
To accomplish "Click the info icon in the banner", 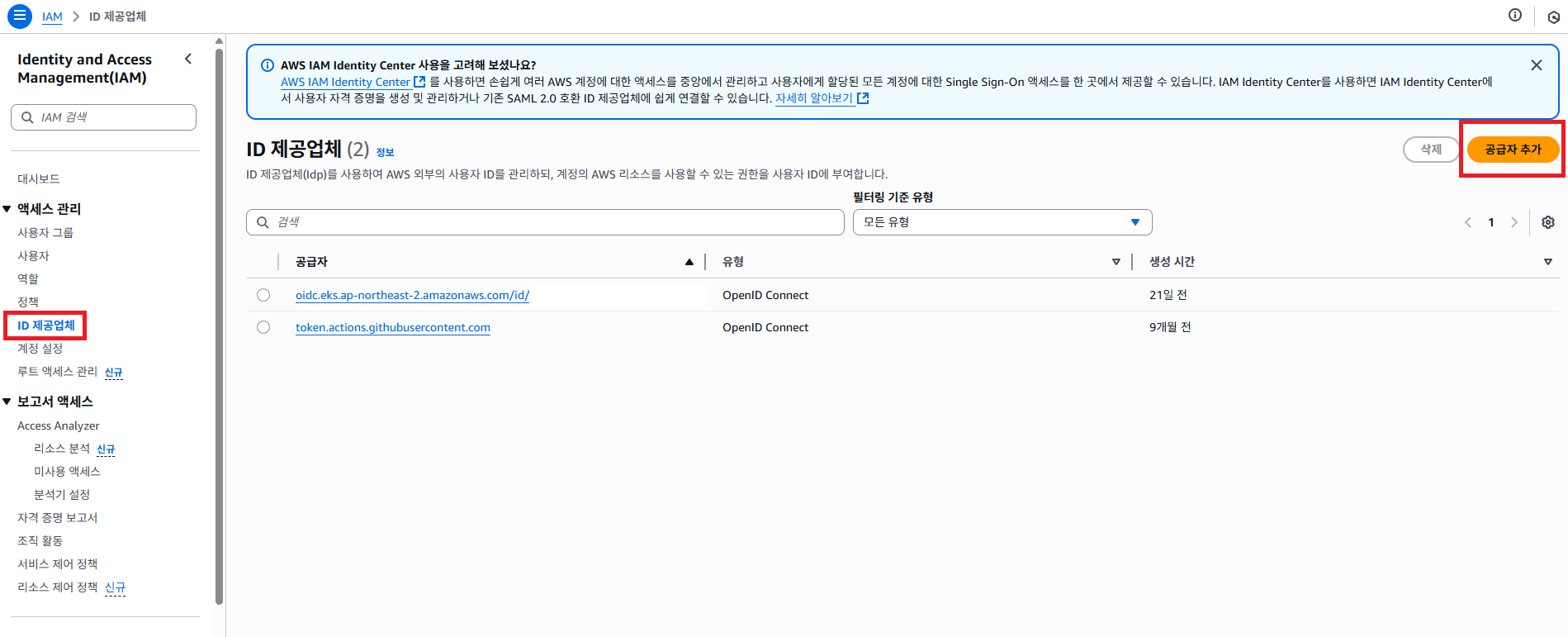I will pos(268,65).
